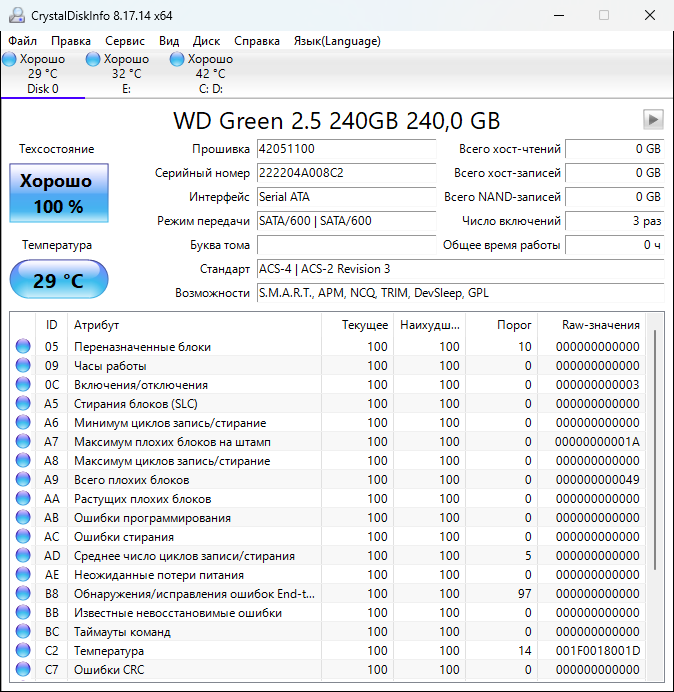Viewport: 674px width, 692px height.
Task: Click the Всего хост-записей value field
Action: (x=614, y=173)
